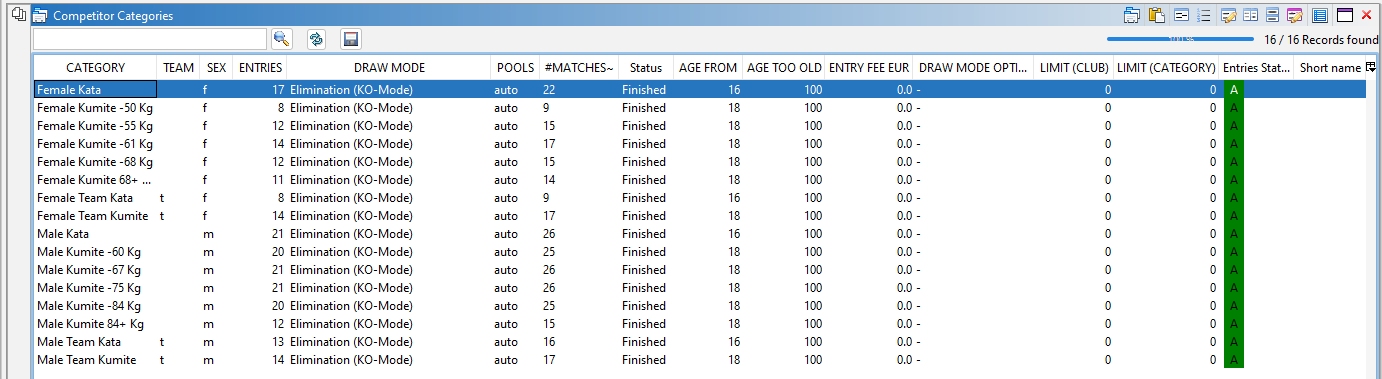Click the numbered list icon

[x=1204, y=15]
